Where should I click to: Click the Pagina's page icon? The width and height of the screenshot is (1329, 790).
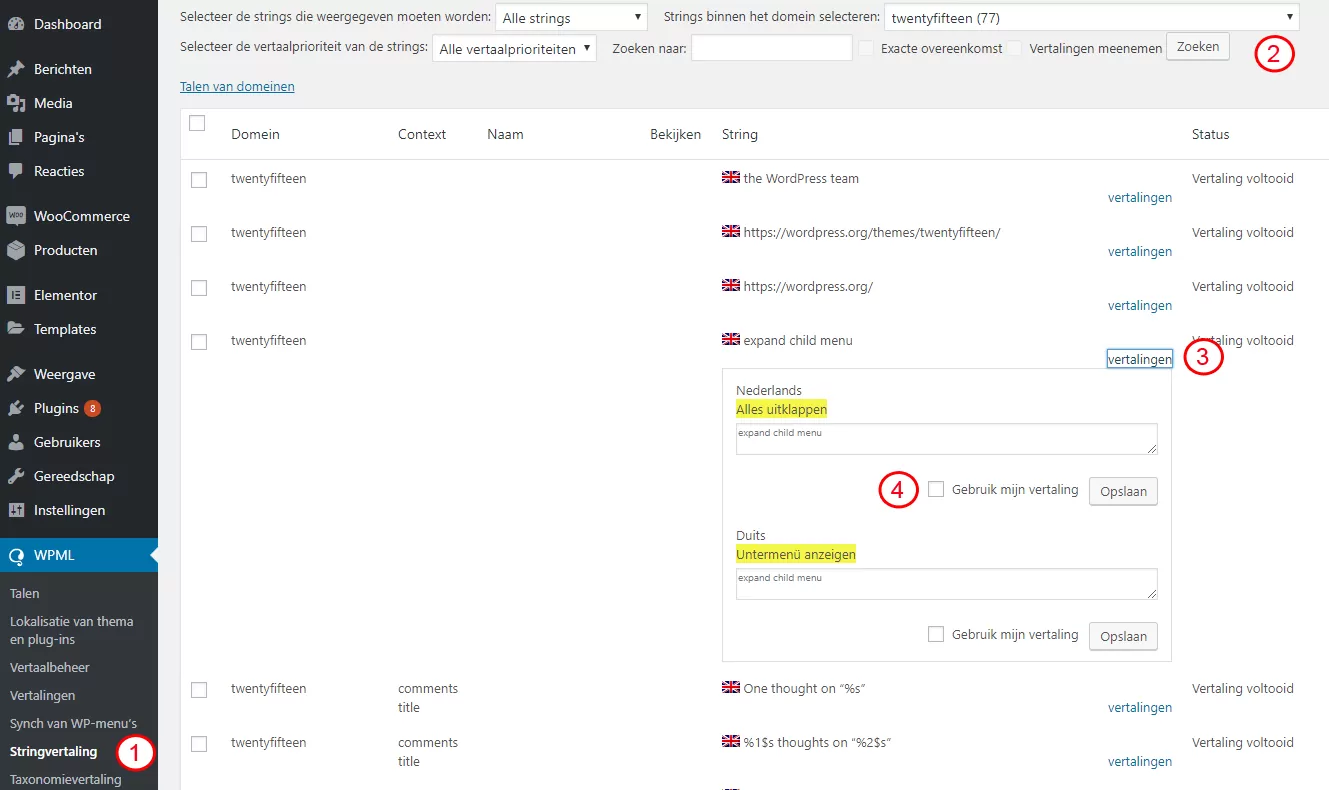(16, 137)
